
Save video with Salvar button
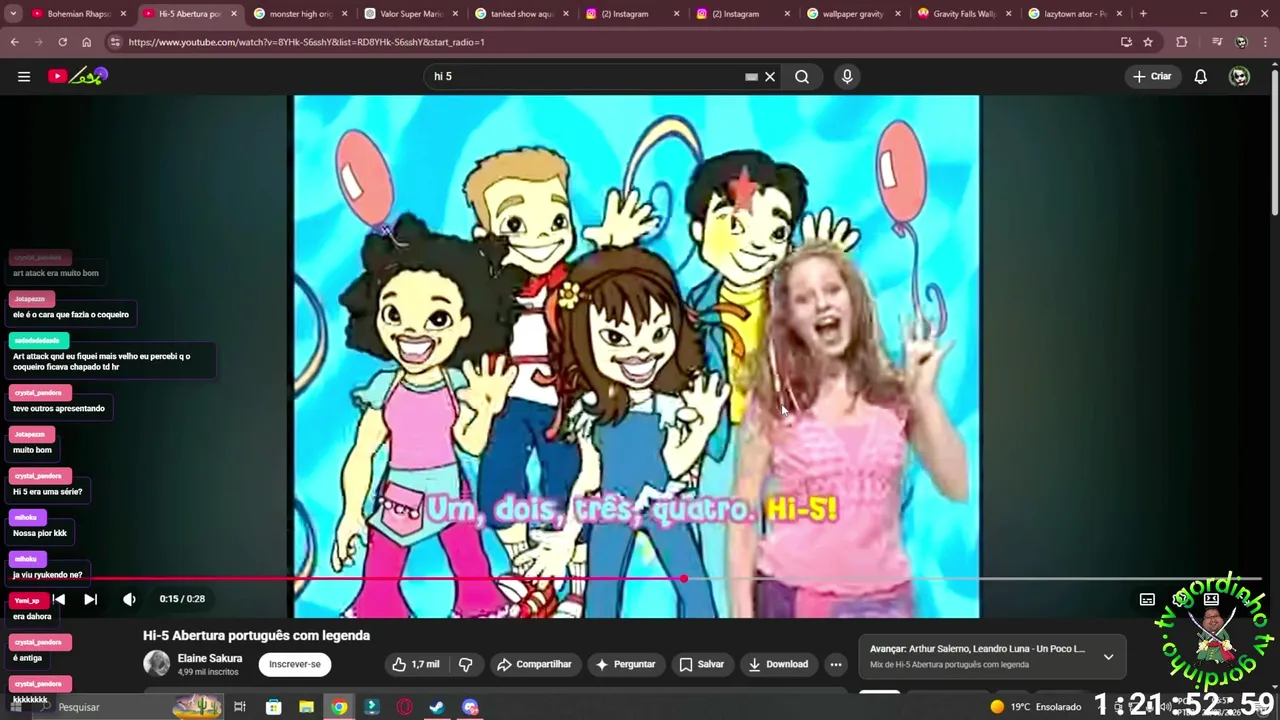click(x=701, y=664)
